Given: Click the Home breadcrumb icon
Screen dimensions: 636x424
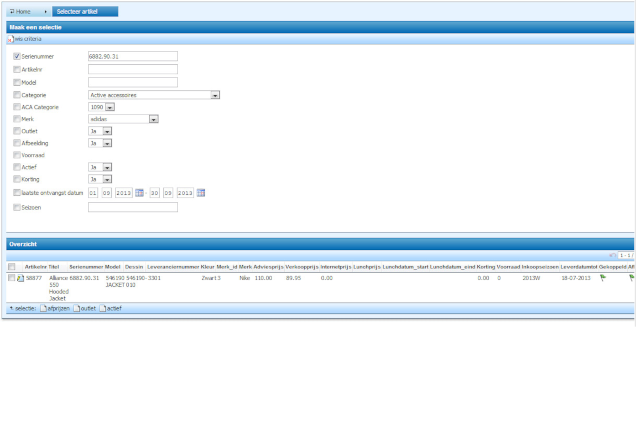Looking at the screenshot, I should 12,11.
